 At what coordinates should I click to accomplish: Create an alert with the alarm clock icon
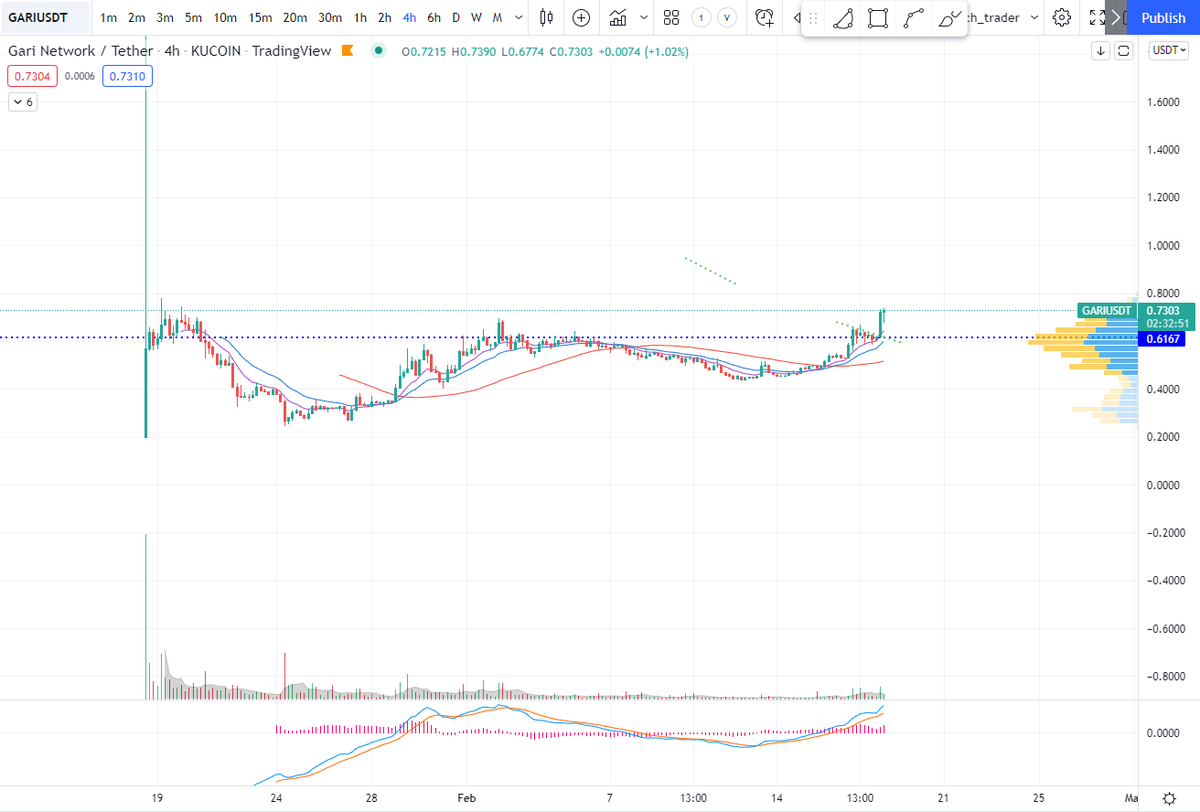pyautogui.click(x=765, y=17)
